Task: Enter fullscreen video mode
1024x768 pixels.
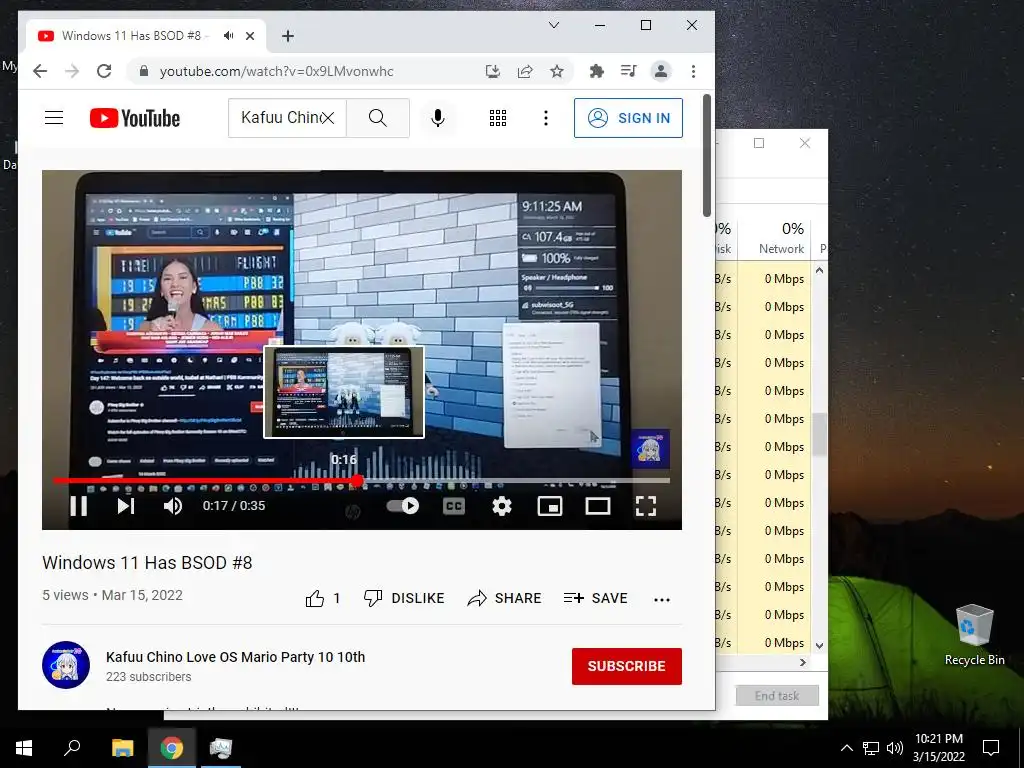Action: [x=646, y=506]
